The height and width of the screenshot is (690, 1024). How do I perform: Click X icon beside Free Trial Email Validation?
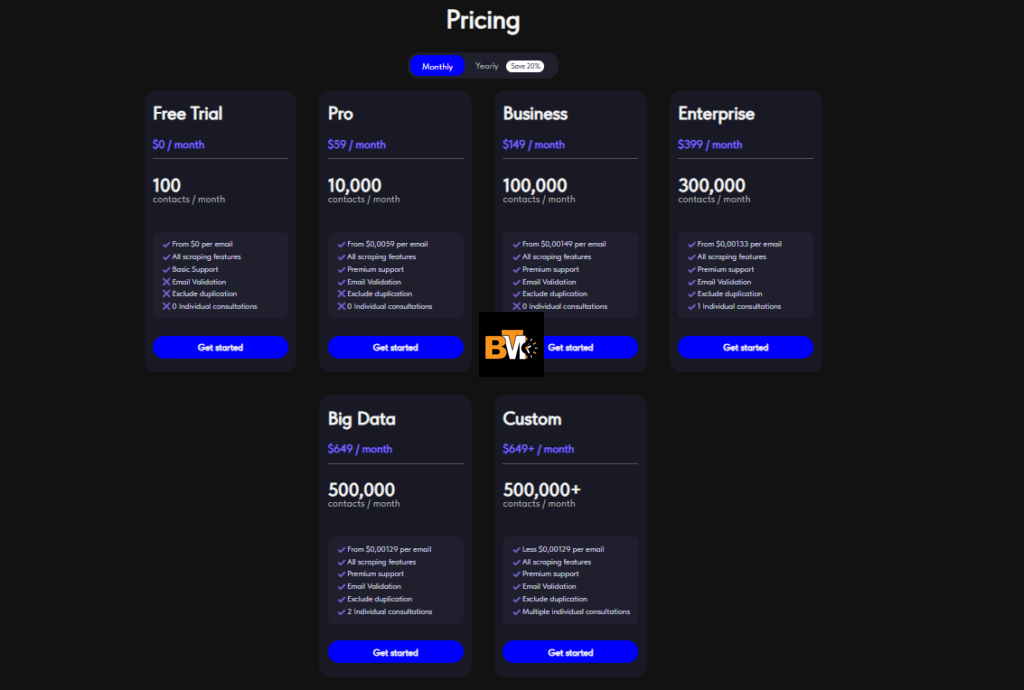[x=166, y=282]
